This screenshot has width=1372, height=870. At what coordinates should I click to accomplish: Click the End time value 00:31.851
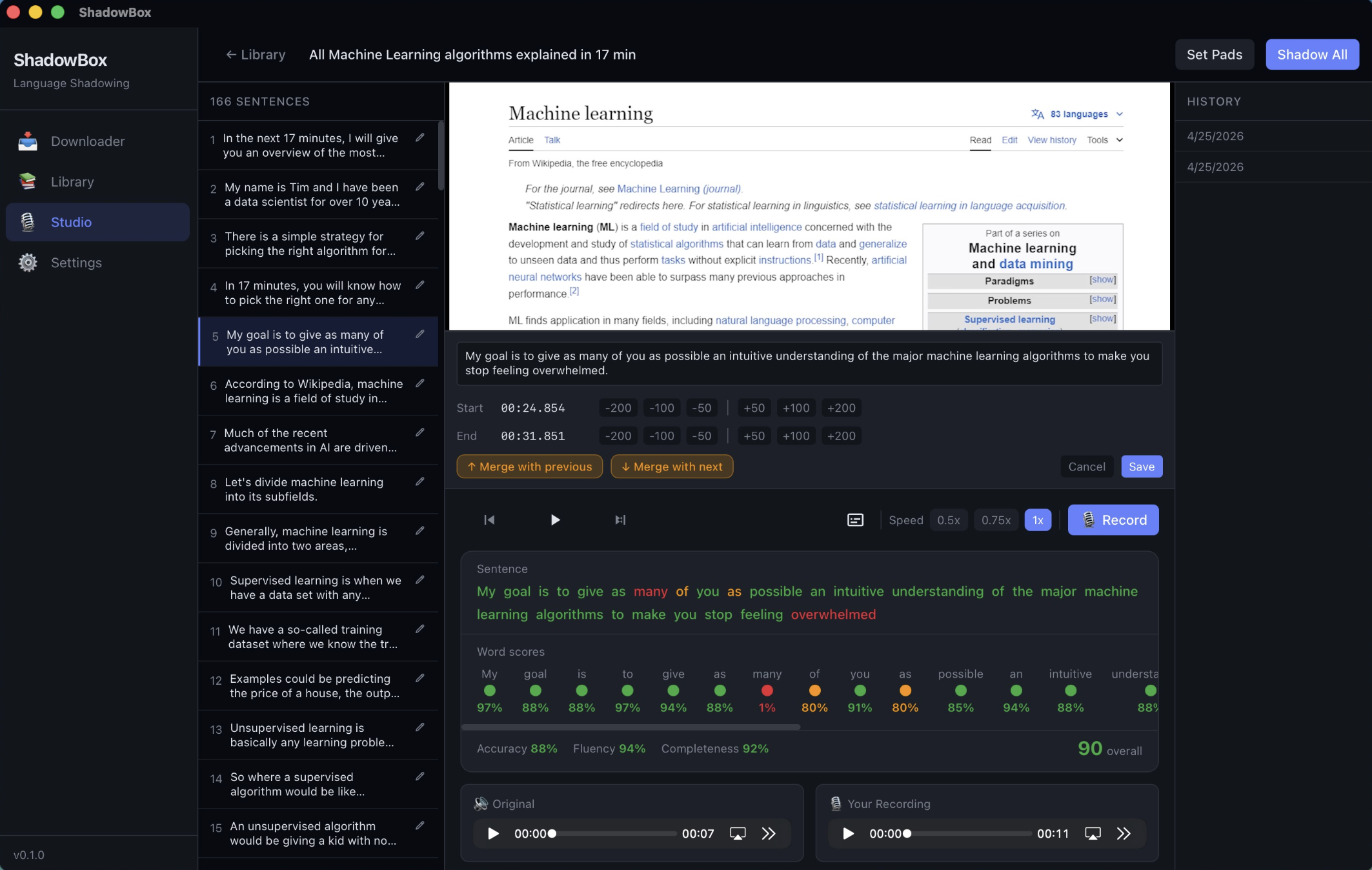coord(533,436)
